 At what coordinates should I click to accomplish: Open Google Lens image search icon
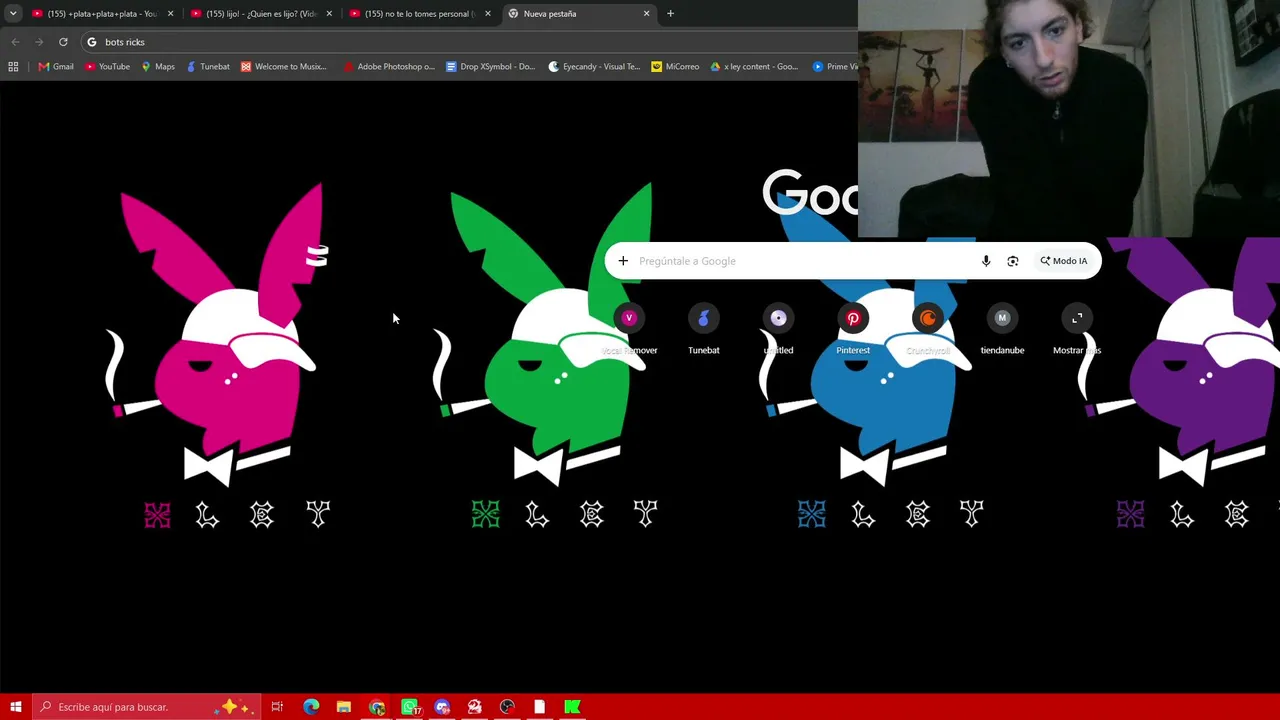click(x=1013, y=261)
